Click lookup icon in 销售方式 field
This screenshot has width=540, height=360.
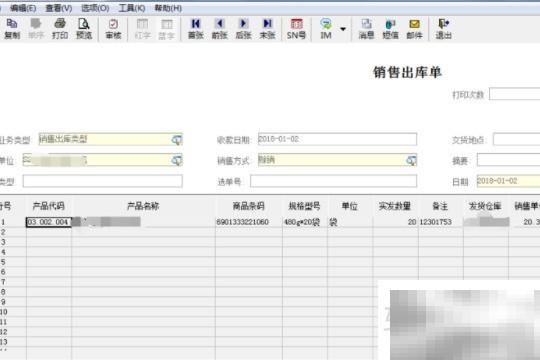[x=411, y=160]
